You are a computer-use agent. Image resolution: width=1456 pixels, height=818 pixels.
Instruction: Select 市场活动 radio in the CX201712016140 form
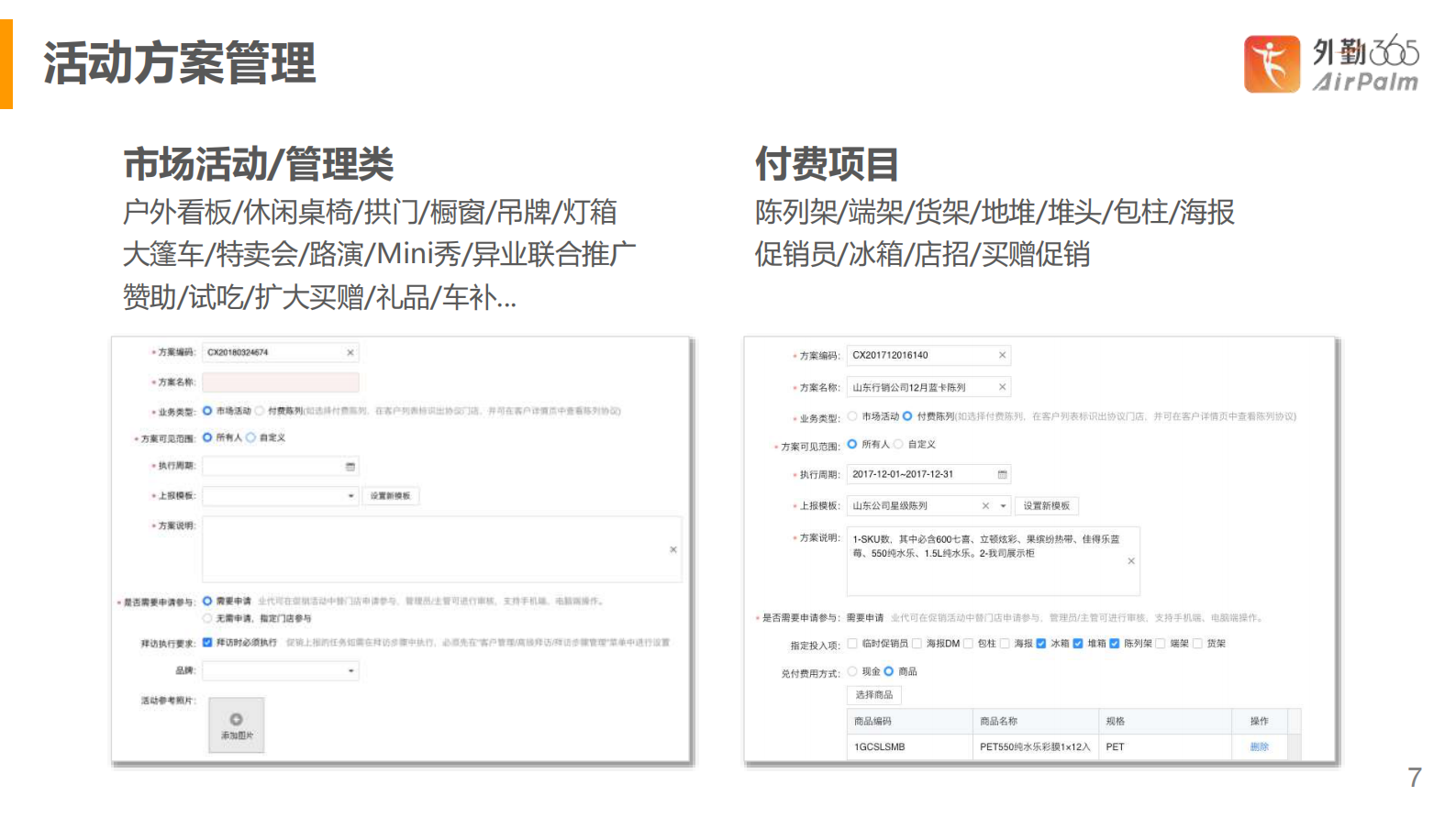click(852, 416)
